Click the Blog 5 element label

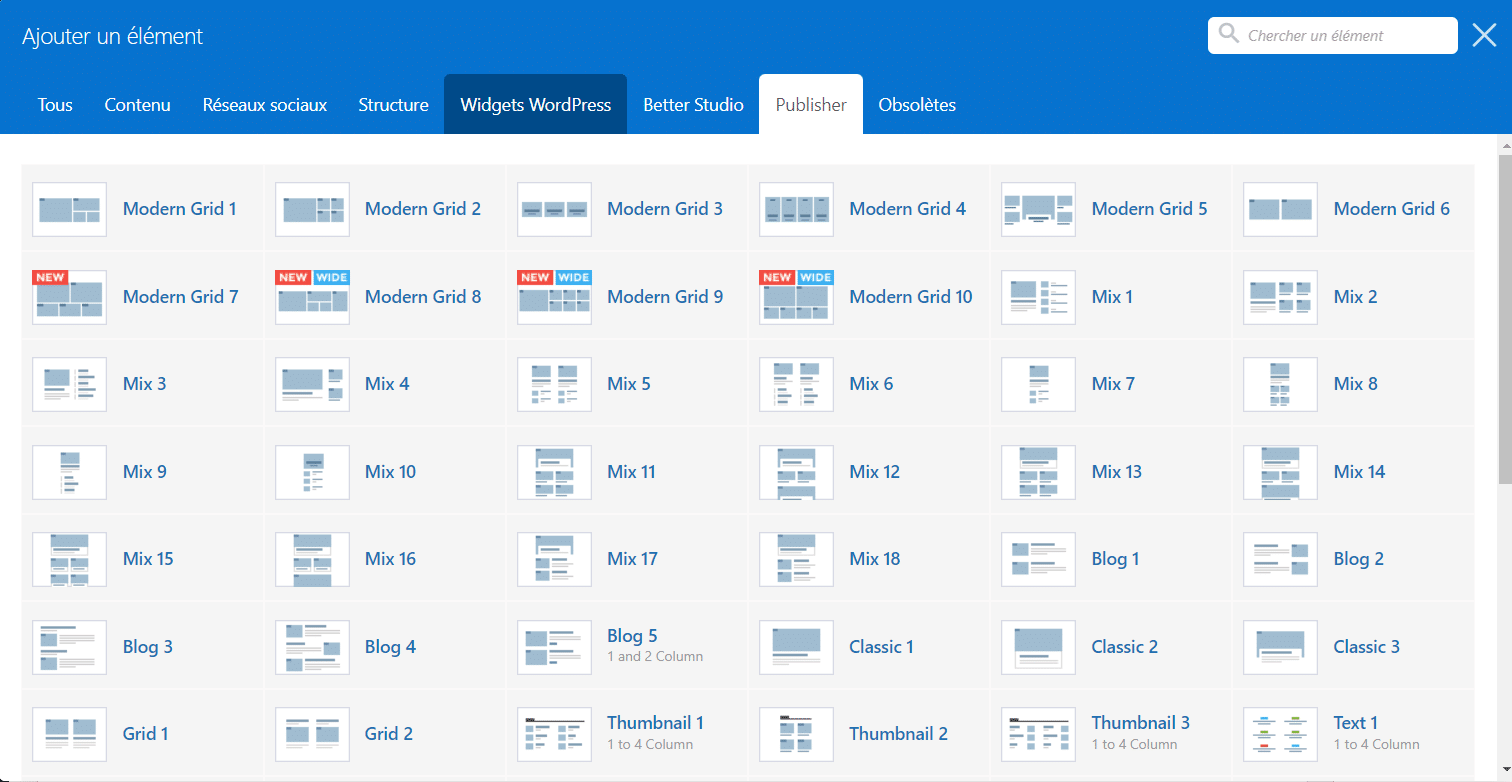coord(632,636)
